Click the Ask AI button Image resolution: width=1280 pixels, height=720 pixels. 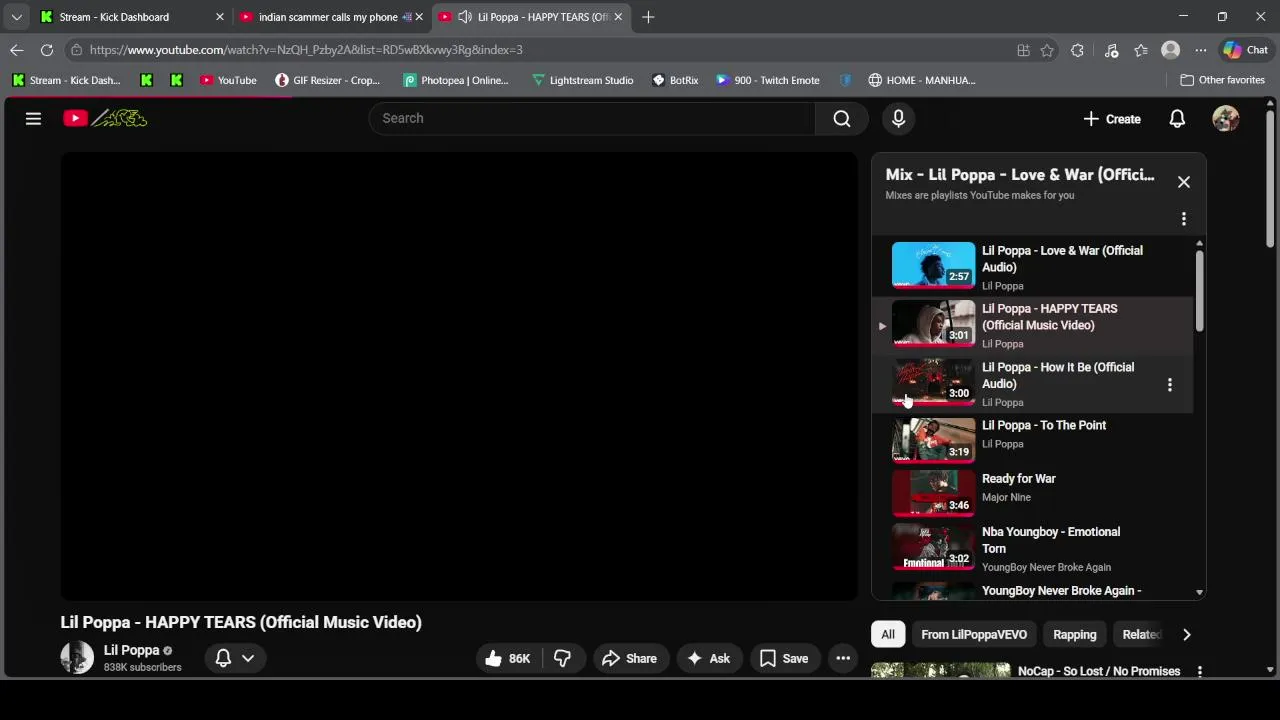(x=708, y=658)
